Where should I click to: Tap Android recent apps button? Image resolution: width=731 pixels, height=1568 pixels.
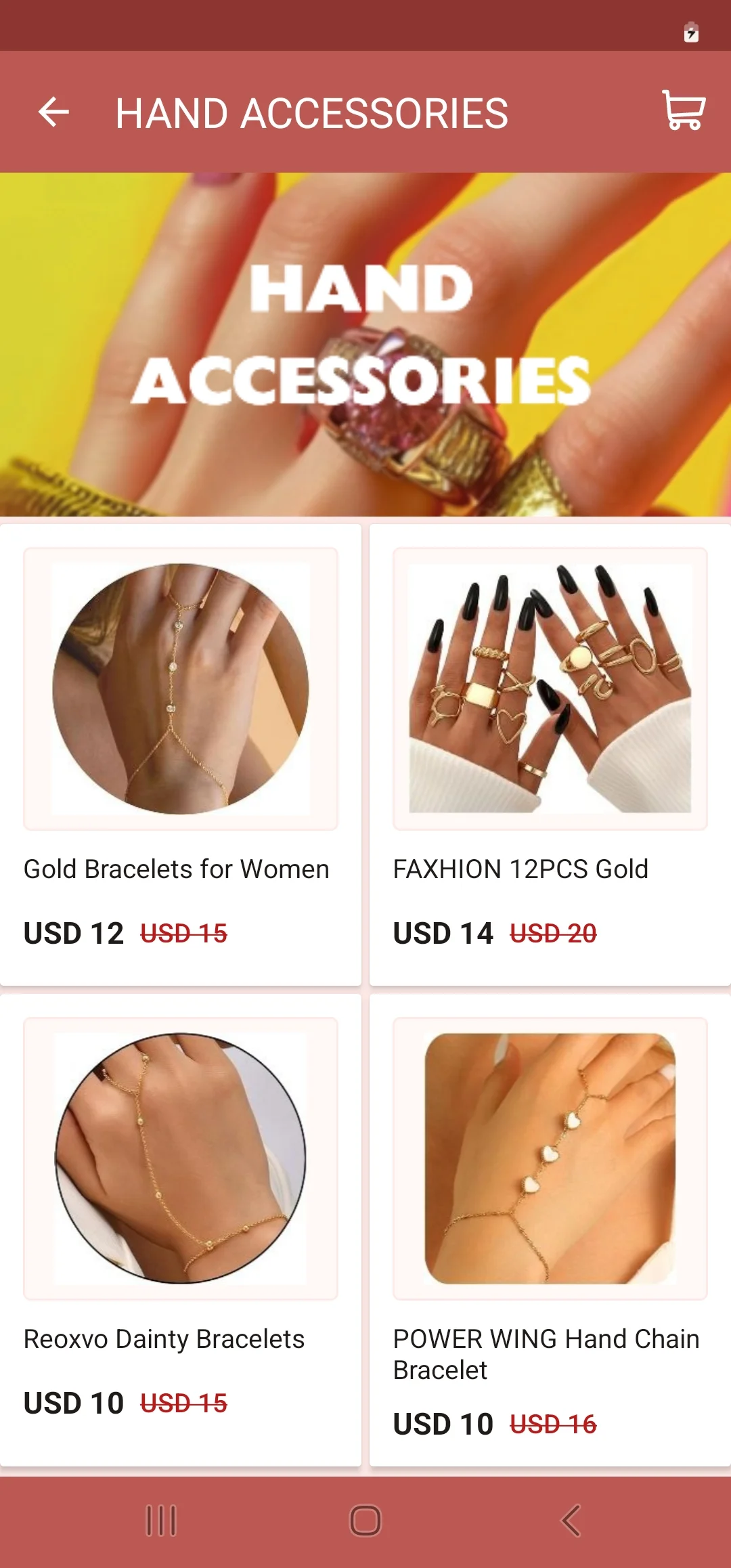[x=161, y=1521]
